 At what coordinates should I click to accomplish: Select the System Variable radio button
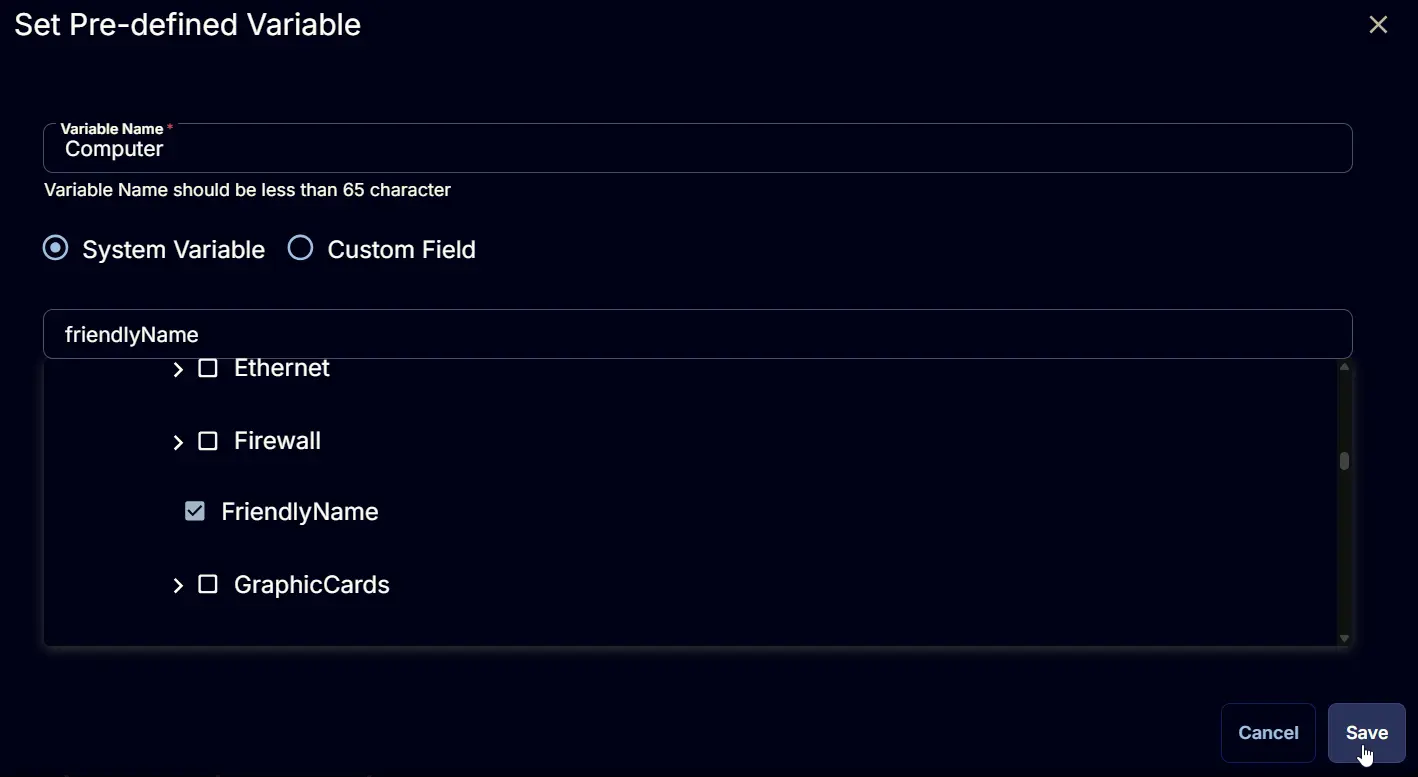tap(56, 248)
